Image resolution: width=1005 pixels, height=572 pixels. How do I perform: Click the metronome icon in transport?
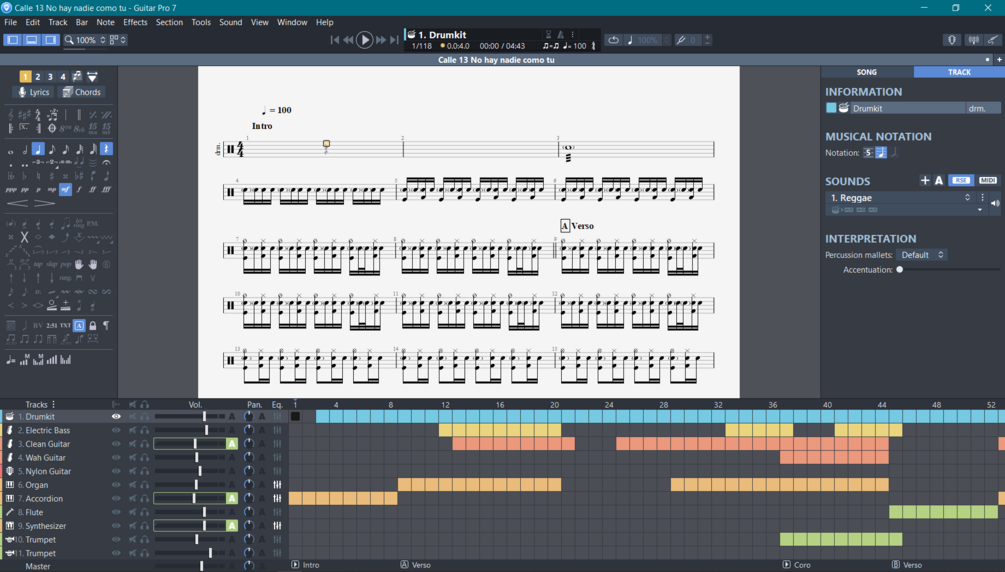pos(560,35)
